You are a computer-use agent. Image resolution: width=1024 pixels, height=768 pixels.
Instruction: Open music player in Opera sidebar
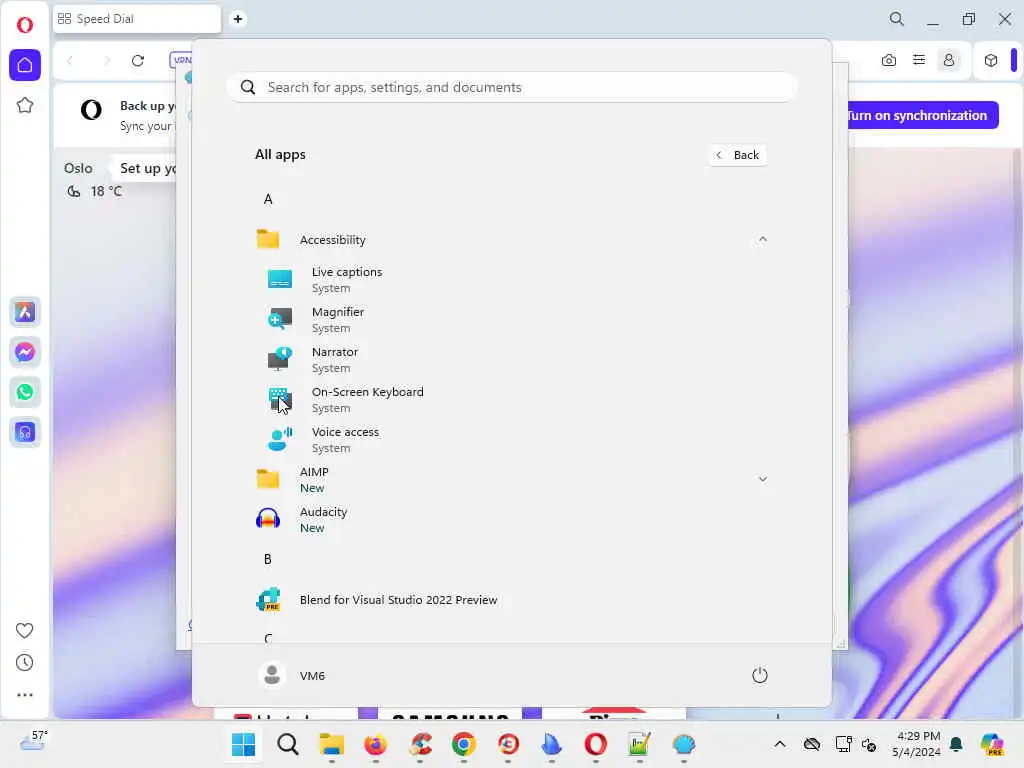(25, 432)
